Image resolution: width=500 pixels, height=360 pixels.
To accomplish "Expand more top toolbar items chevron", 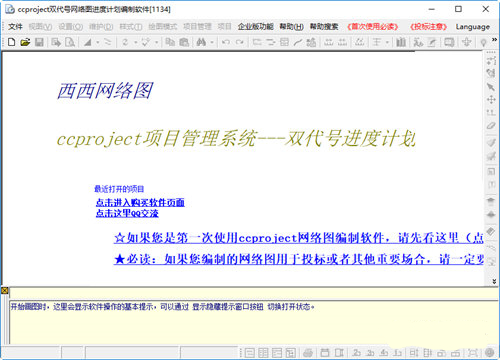I will tap(494, 40).
